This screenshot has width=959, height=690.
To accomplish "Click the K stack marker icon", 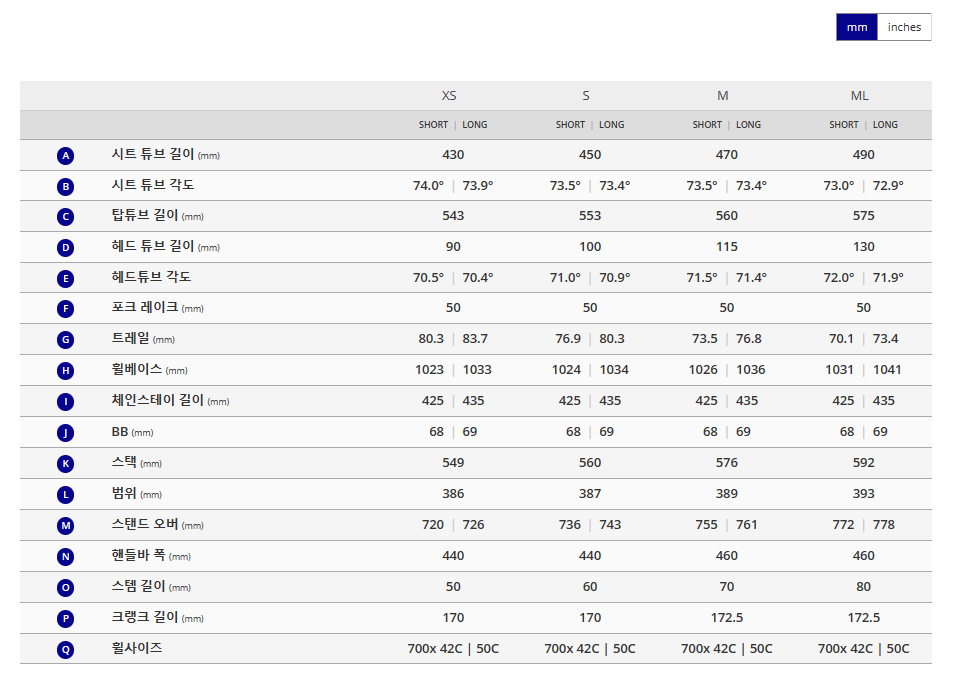I will pos(65,464).
